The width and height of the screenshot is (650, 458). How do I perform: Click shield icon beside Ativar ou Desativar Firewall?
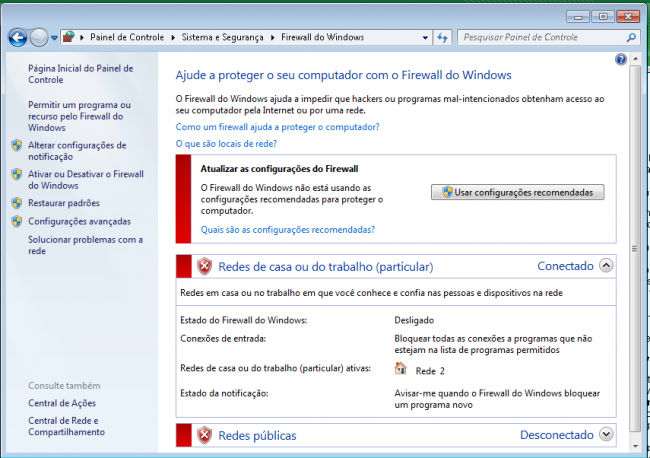[x=17, y=174]
